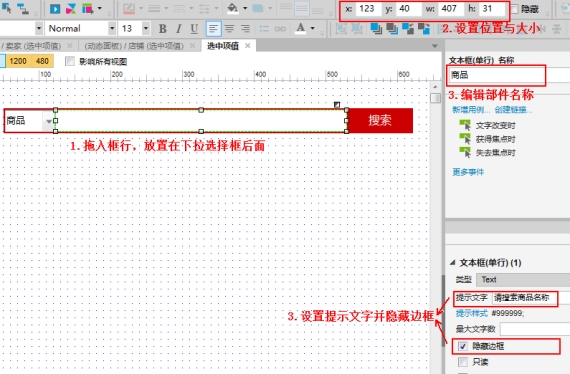
Task: Click the font color A icon
Action: (x=300, y=28)
